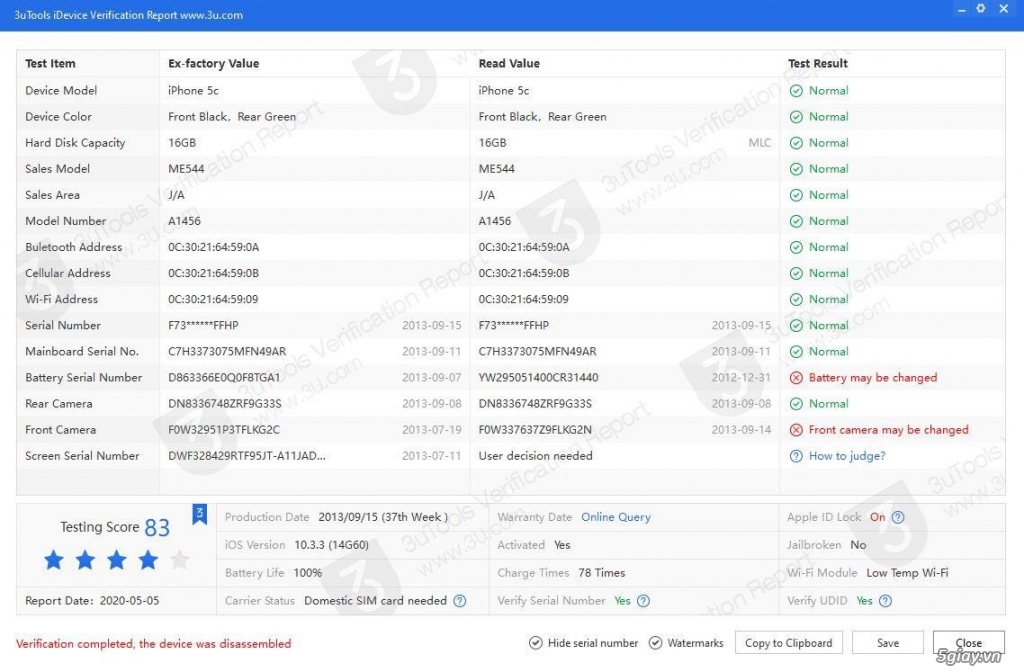The width and height of the screenshot is (1024, 672).
Task: Click User decision needed text
Action: [x=536, y=456]
